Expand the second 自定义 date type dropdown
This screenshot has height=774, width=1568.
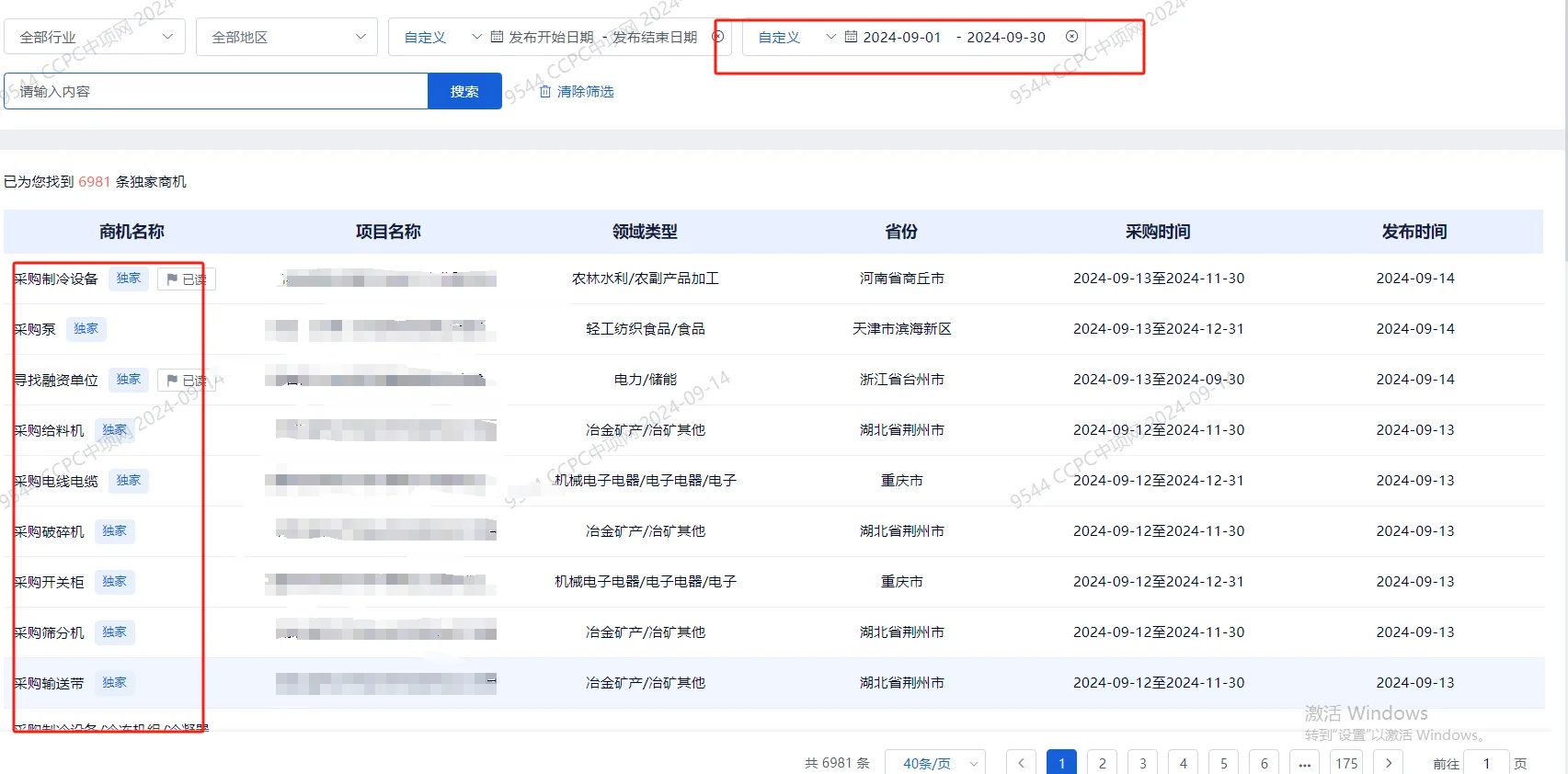pos(796,37)
